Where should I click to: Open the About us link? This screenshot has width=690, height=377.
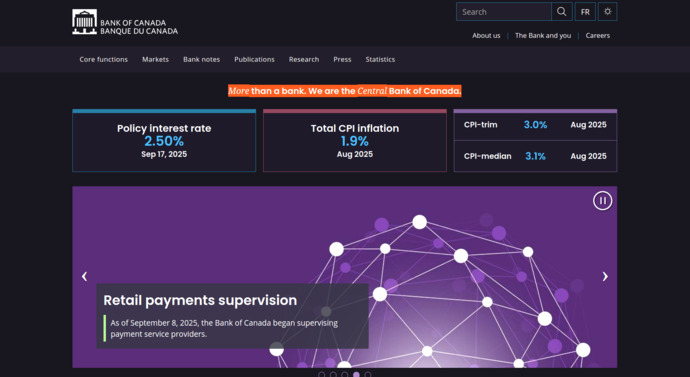[486, 36]
